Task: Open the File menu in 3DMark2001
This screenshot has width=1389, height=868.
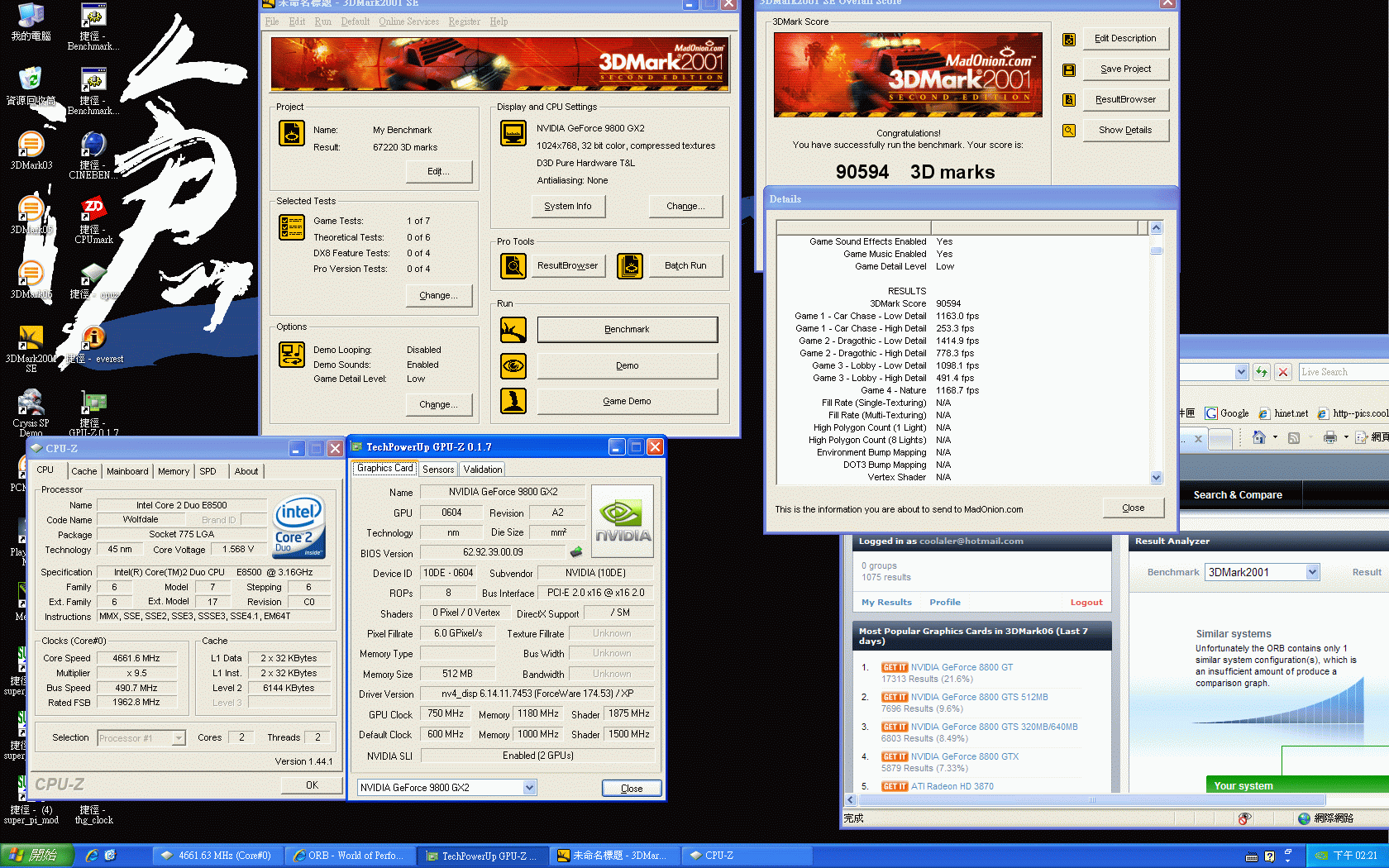Action: point(272,21)
